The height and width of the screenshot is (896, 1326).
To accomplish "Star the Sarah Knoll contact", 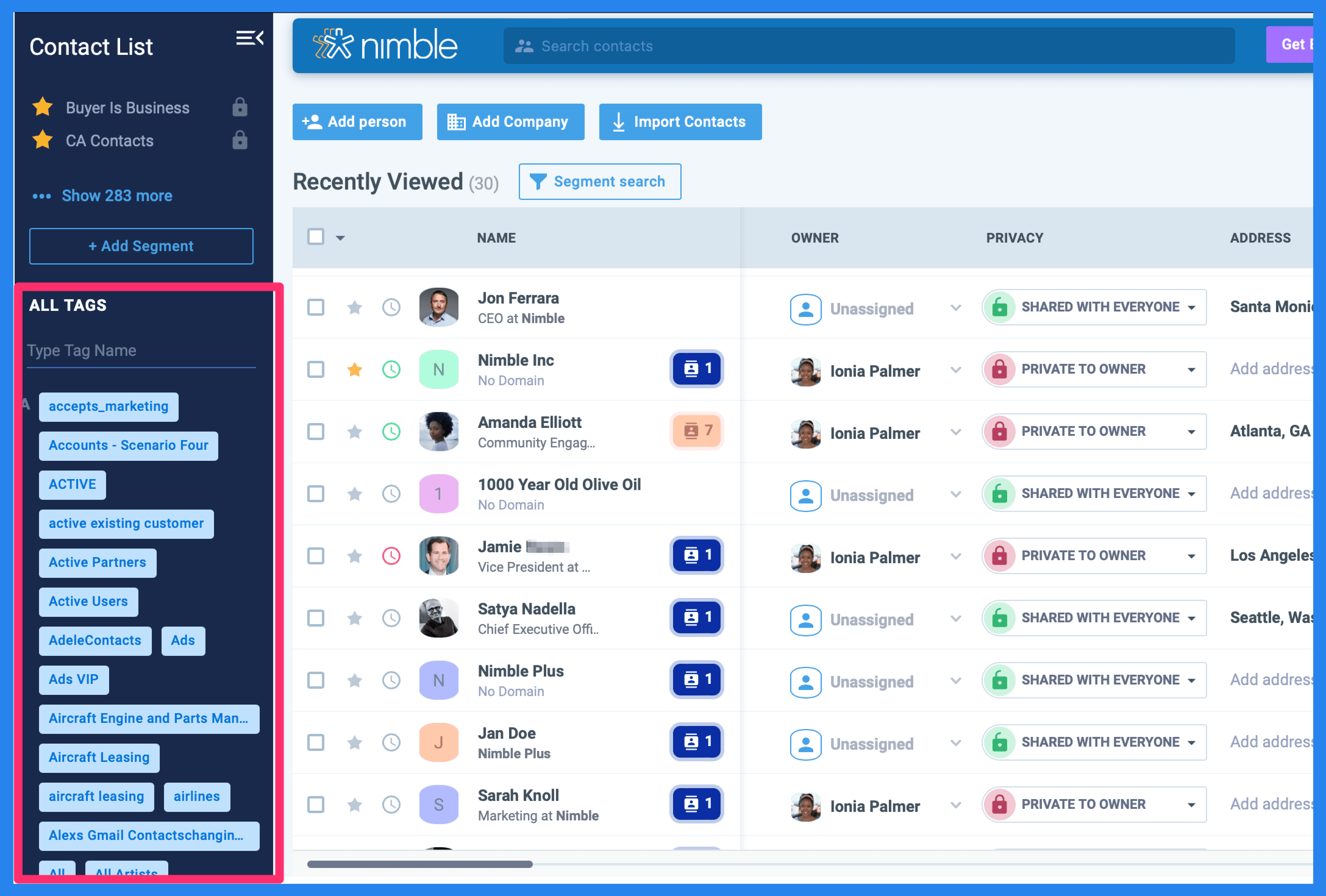I will pyautogui.click(x=354, y=805).
